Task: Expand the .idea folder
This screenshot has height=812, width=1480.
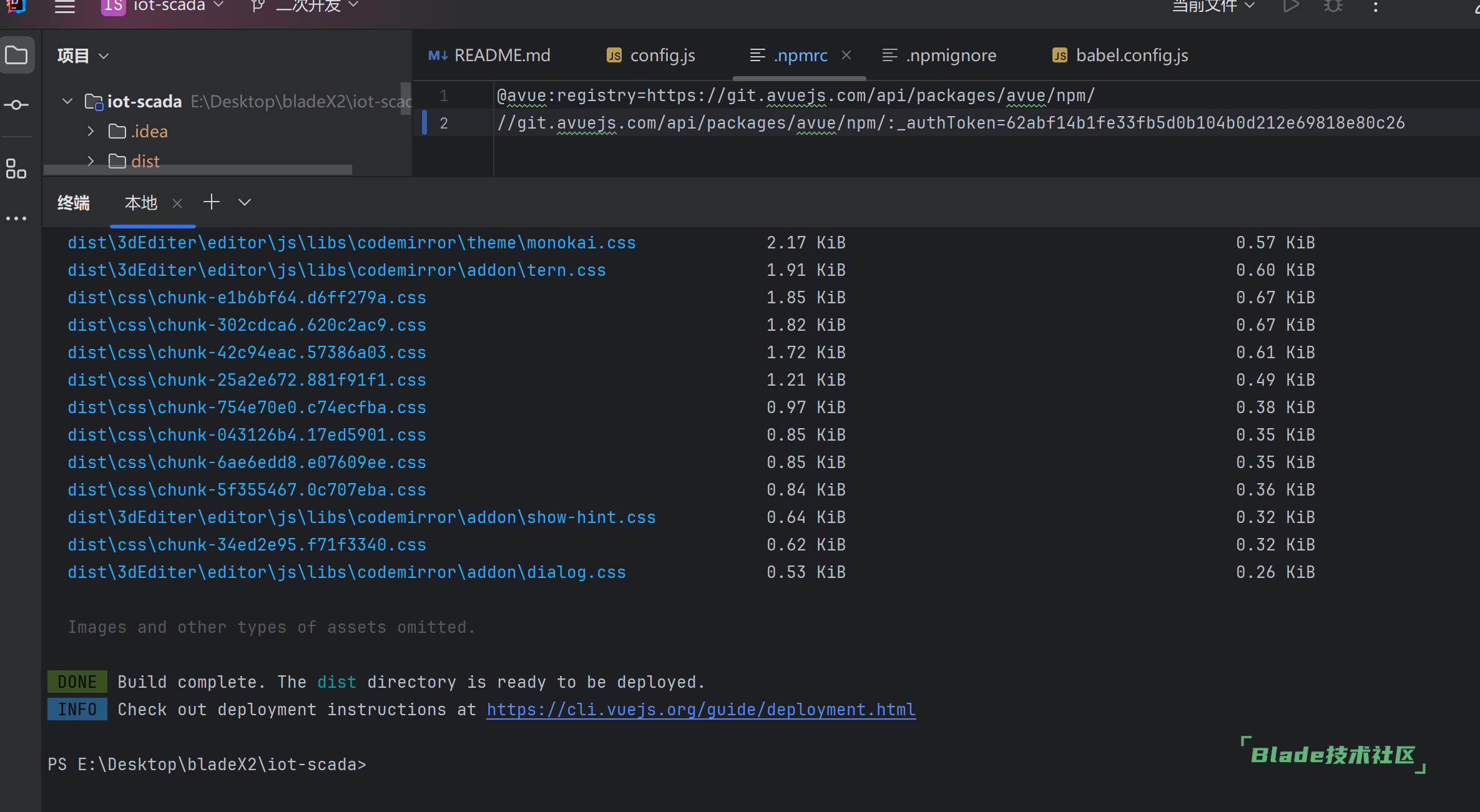Action: click(x=91, y=131)
